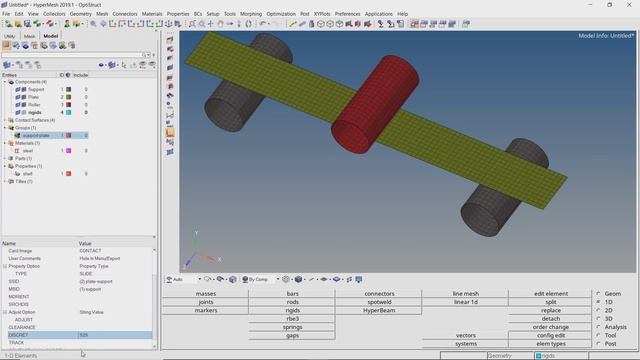
Task: Click the highlighted orange icon in vertical toolbar
Action: (x=170, y=133)
